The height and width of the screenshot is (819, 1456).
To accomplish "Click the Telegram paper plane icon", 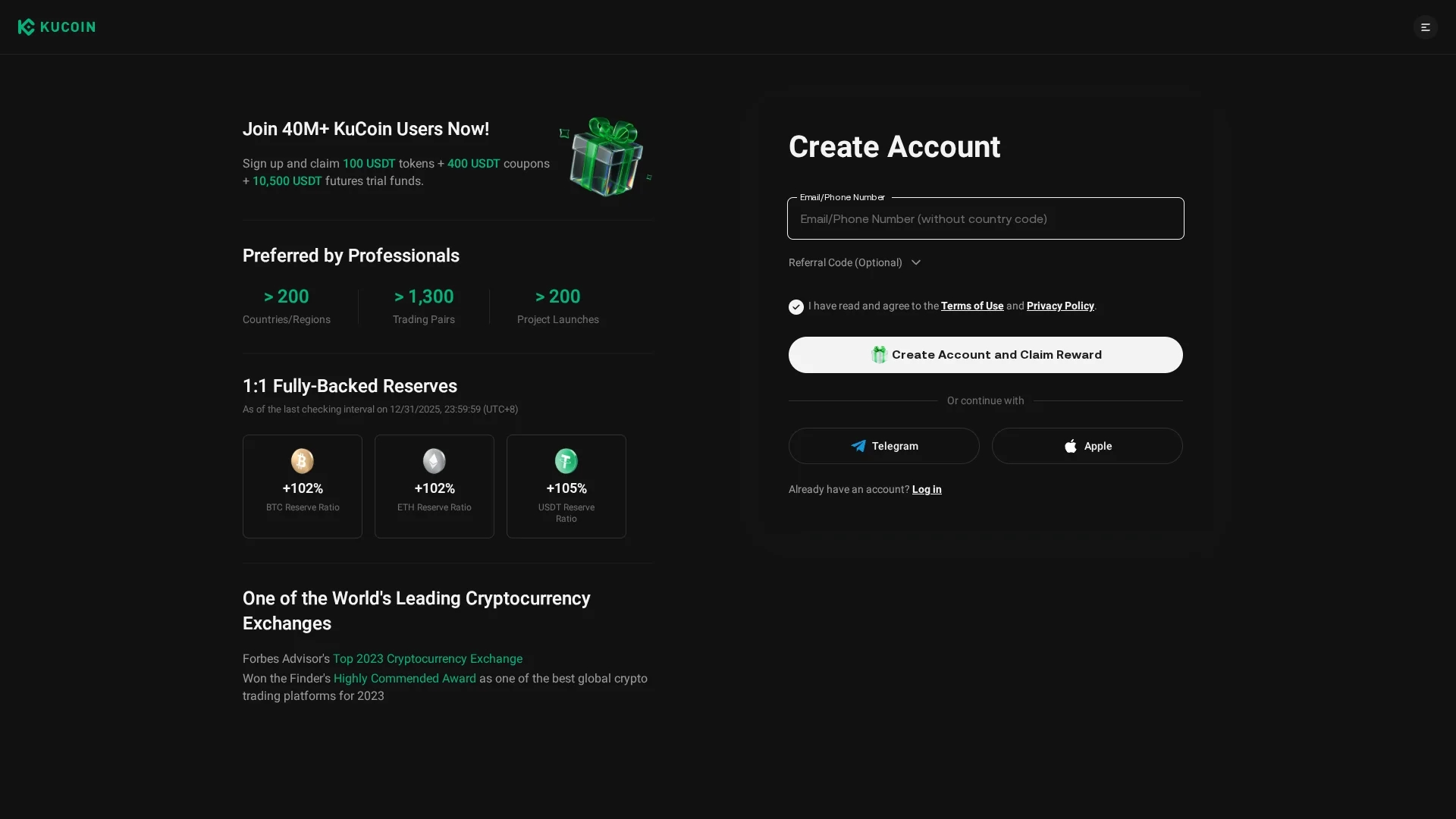I will 858,446.
